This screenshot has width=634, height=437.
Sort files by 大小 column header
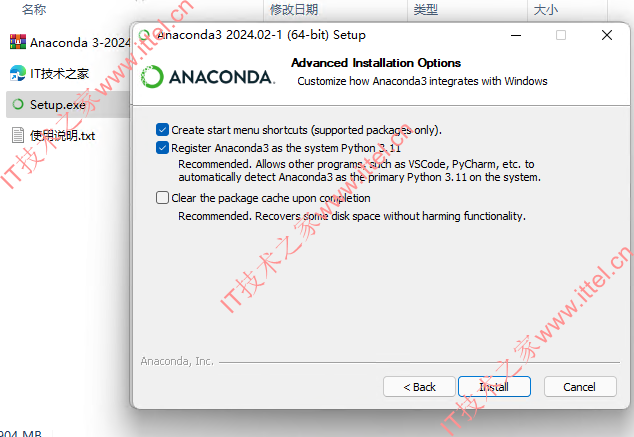(x=546, y=9)
